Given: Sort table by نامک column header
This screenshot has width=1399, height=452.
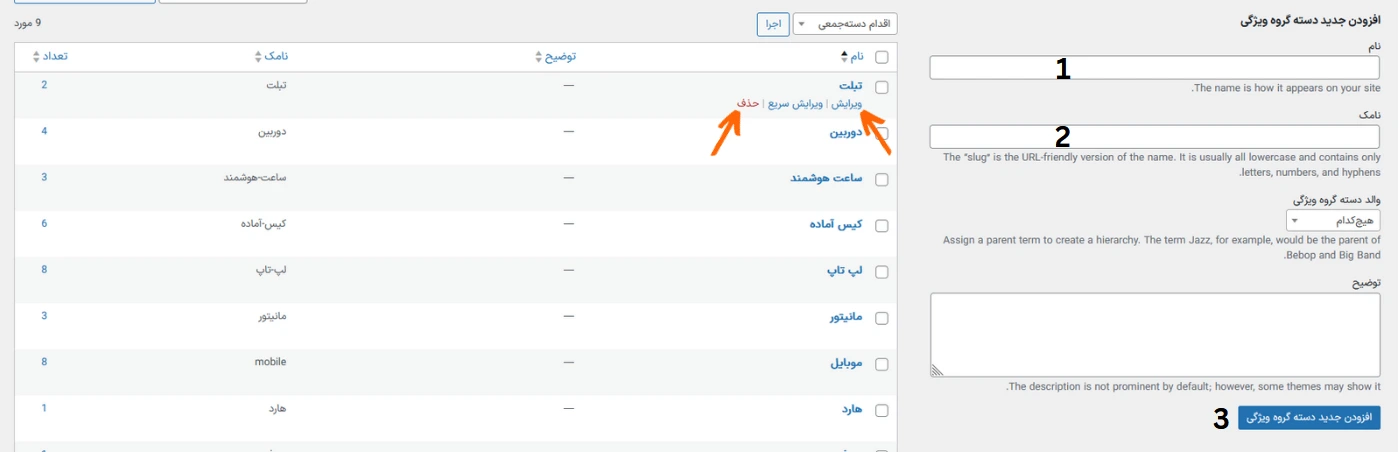Looking at the screenshot, I should click(271, 57).
